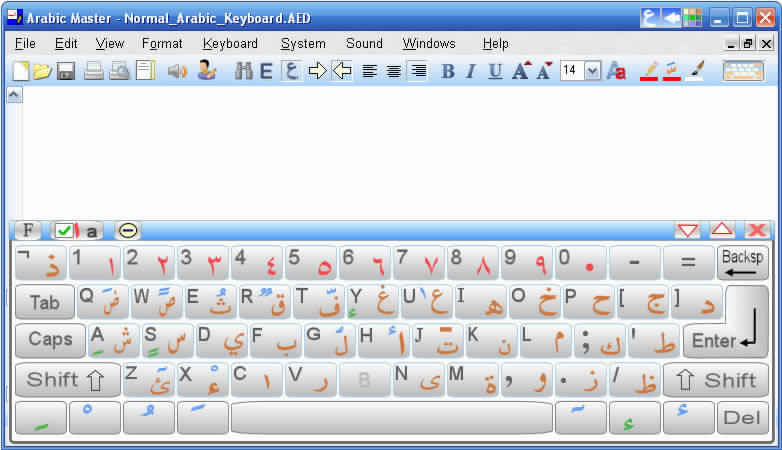Open the Format menu
The image size is (782, 450).
pos(162,44)
